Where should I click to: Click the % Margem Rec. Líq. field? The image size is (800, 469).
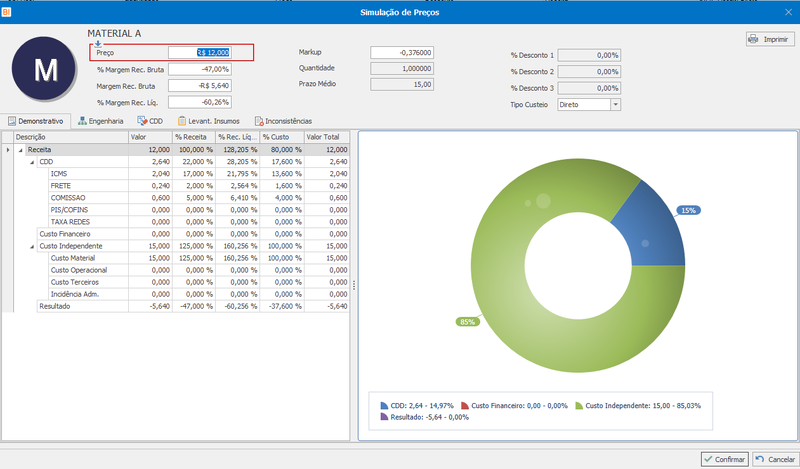coord(199,102)
